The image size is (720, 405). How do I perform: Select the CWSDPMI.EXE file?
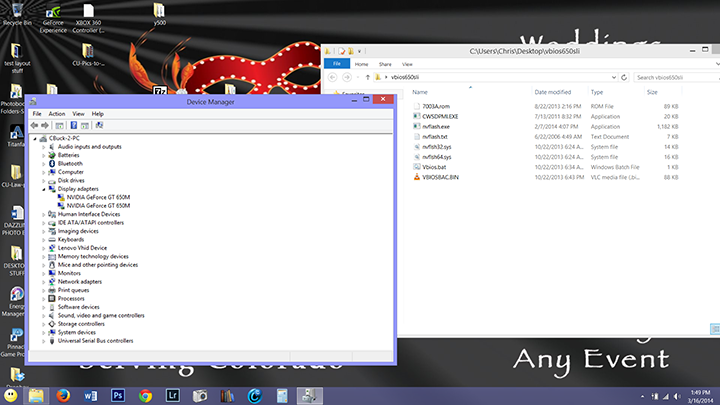440,117
